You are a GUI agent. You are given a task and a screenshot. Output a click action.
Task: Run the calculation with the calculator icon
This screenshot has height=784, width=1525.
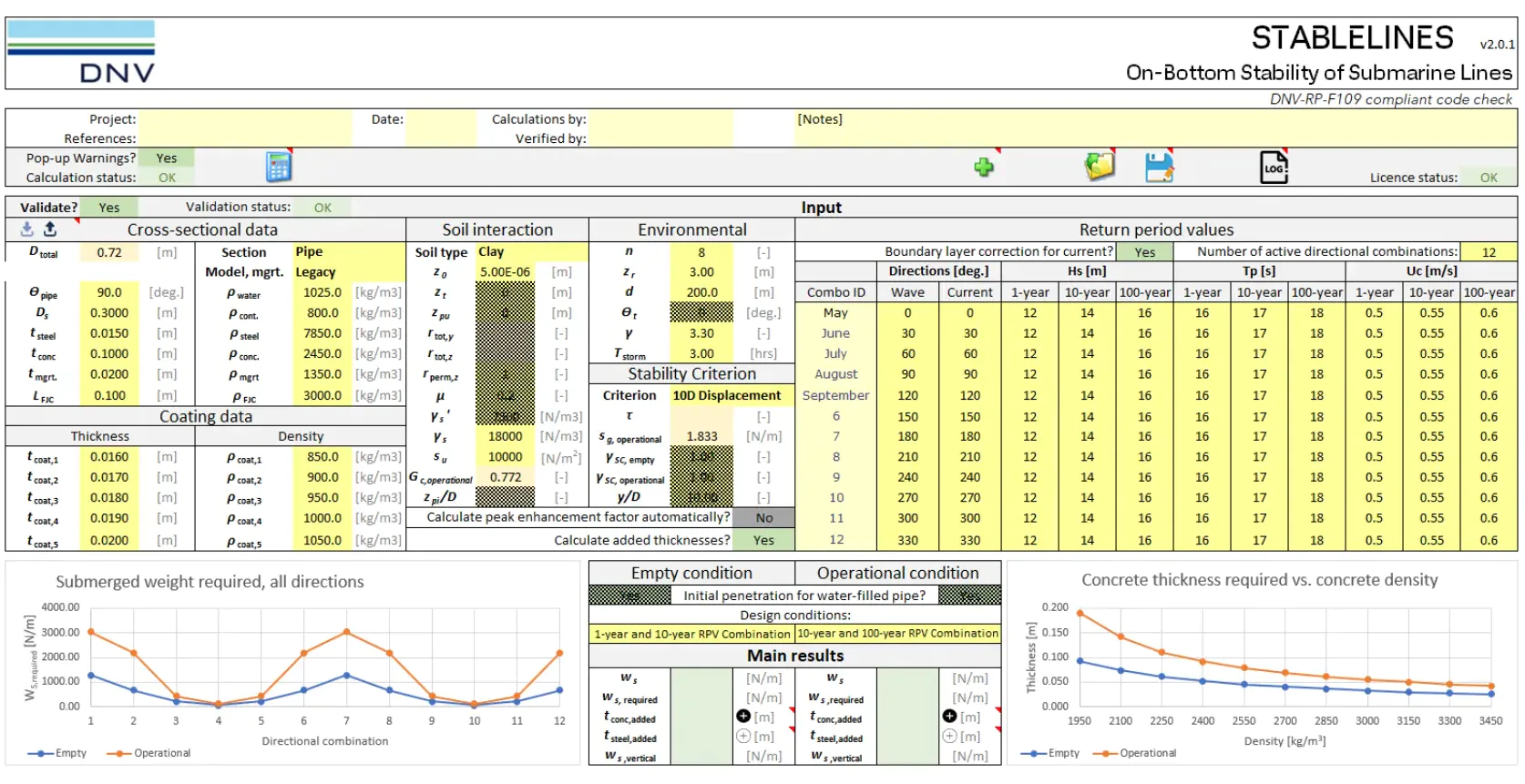(x=279, y=167)
